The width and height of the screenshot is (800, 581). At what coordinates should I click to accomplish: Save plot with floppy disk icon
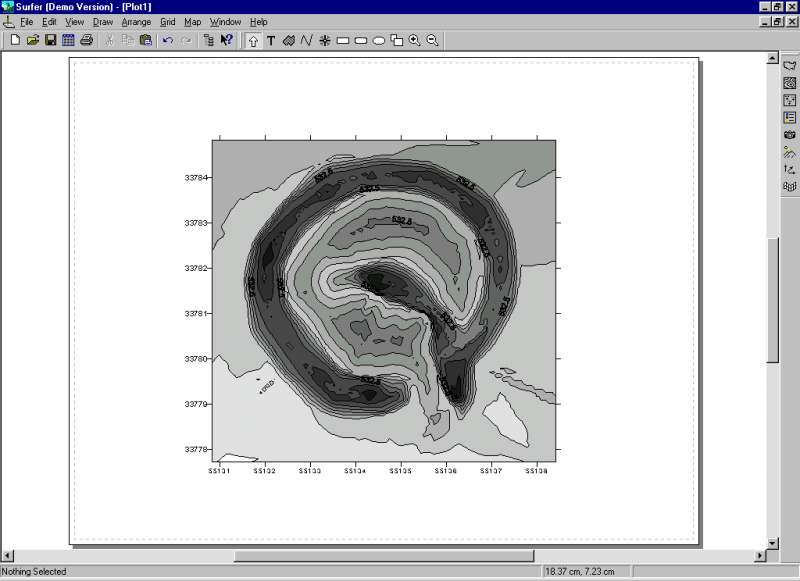tap(50, 40)
